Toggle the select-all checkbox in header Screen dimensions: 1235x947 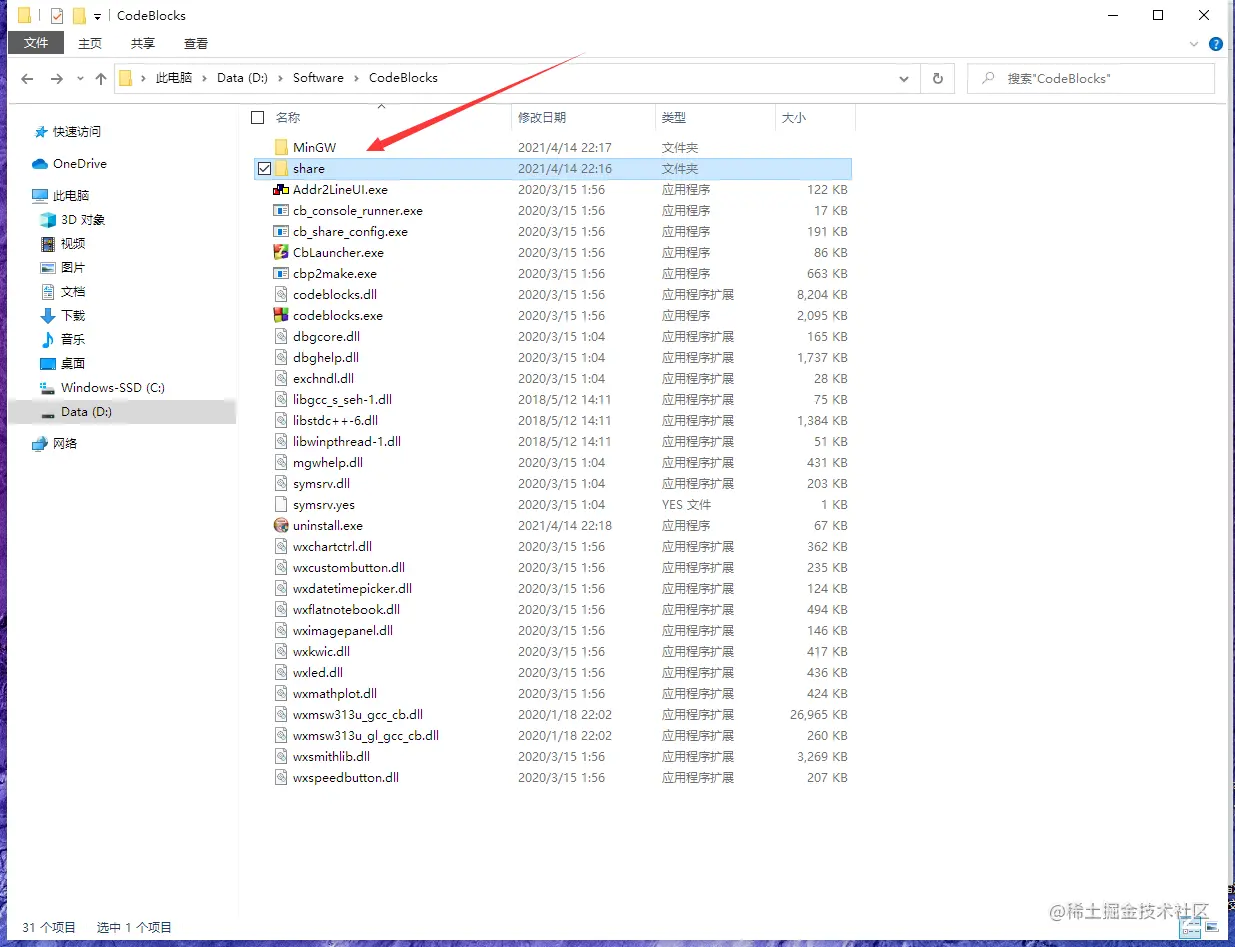(258, 118)
